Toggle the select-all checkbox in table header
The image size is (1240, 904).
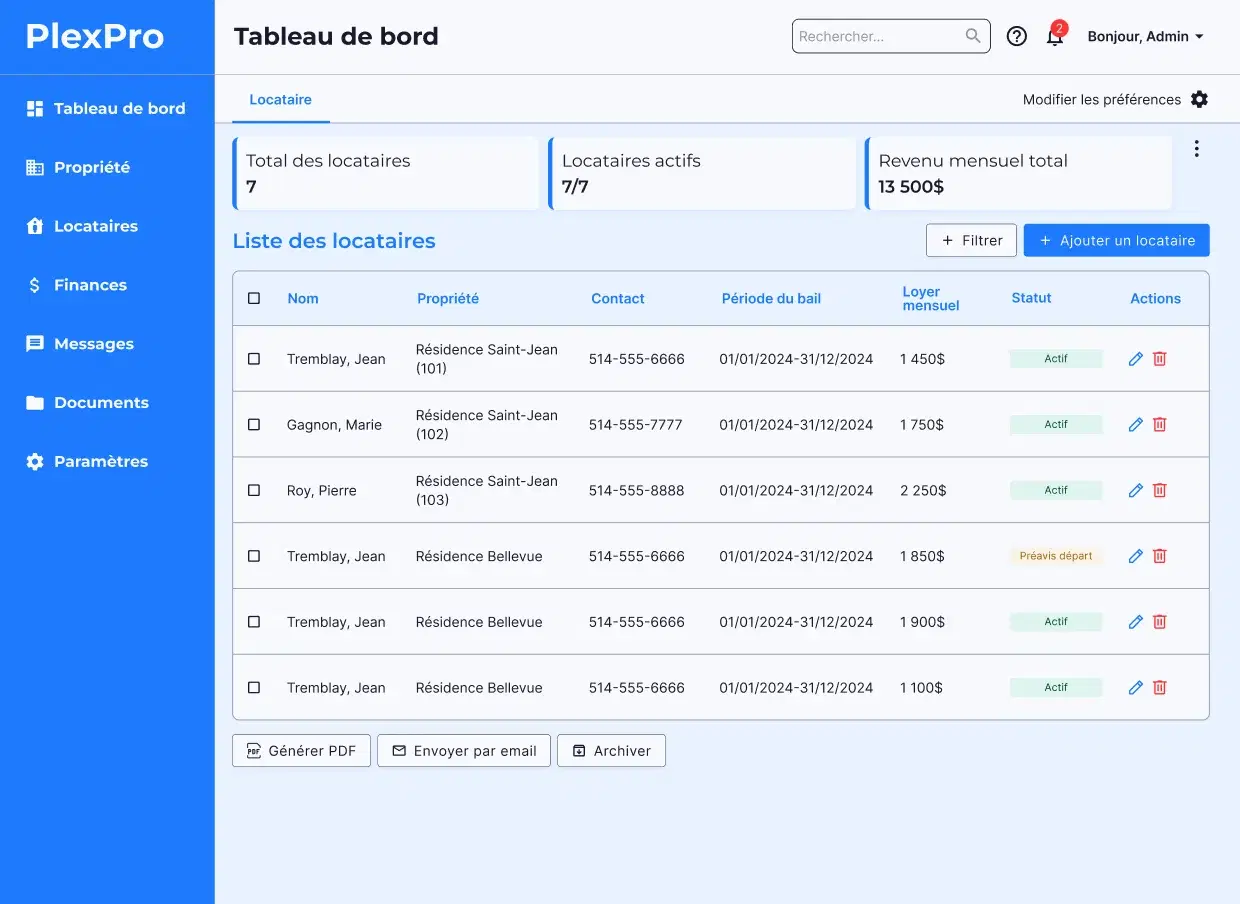click(x=254, y=299)
